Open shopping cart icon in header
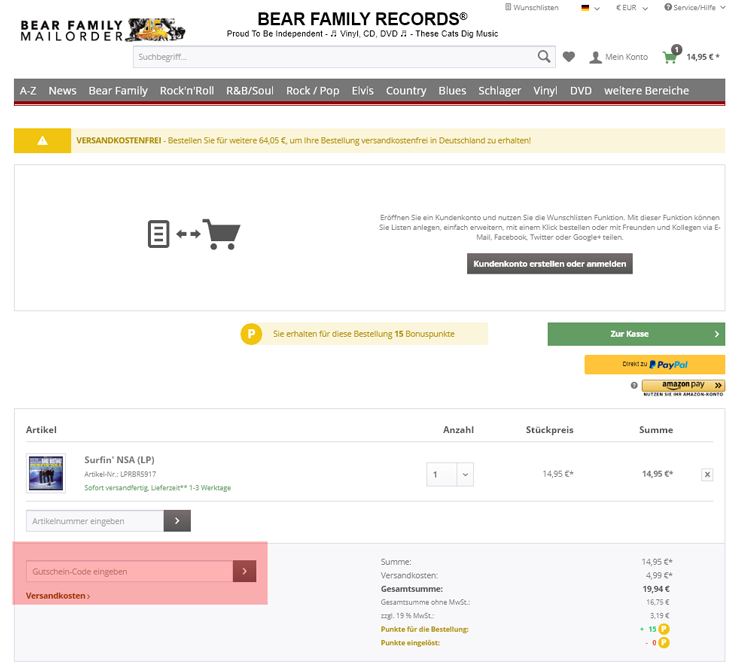Viewport: 740px width, 669px height. point(672,55)
